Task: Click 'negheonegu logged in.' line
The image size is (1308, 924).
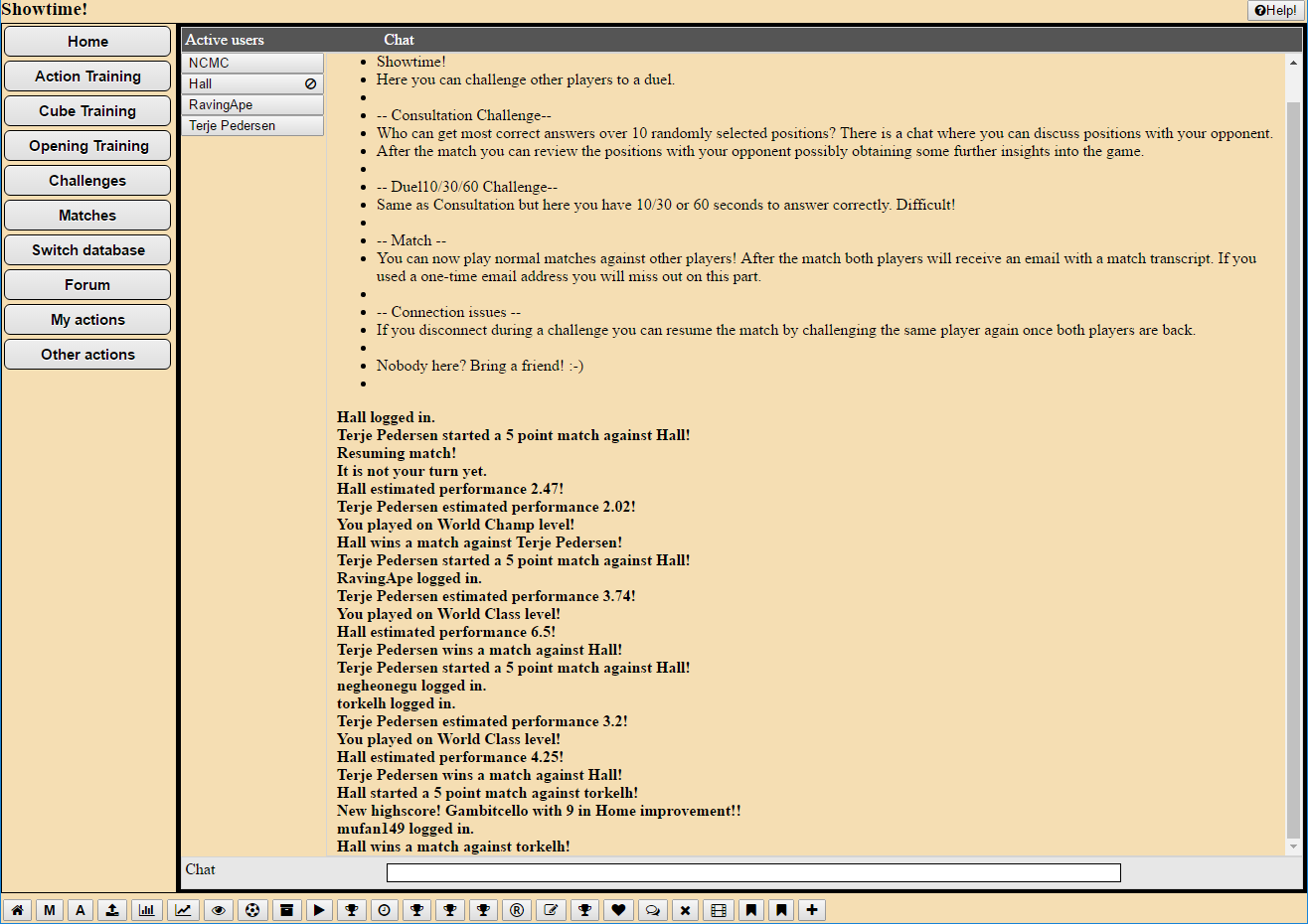Action: click(x=411, y=686)
